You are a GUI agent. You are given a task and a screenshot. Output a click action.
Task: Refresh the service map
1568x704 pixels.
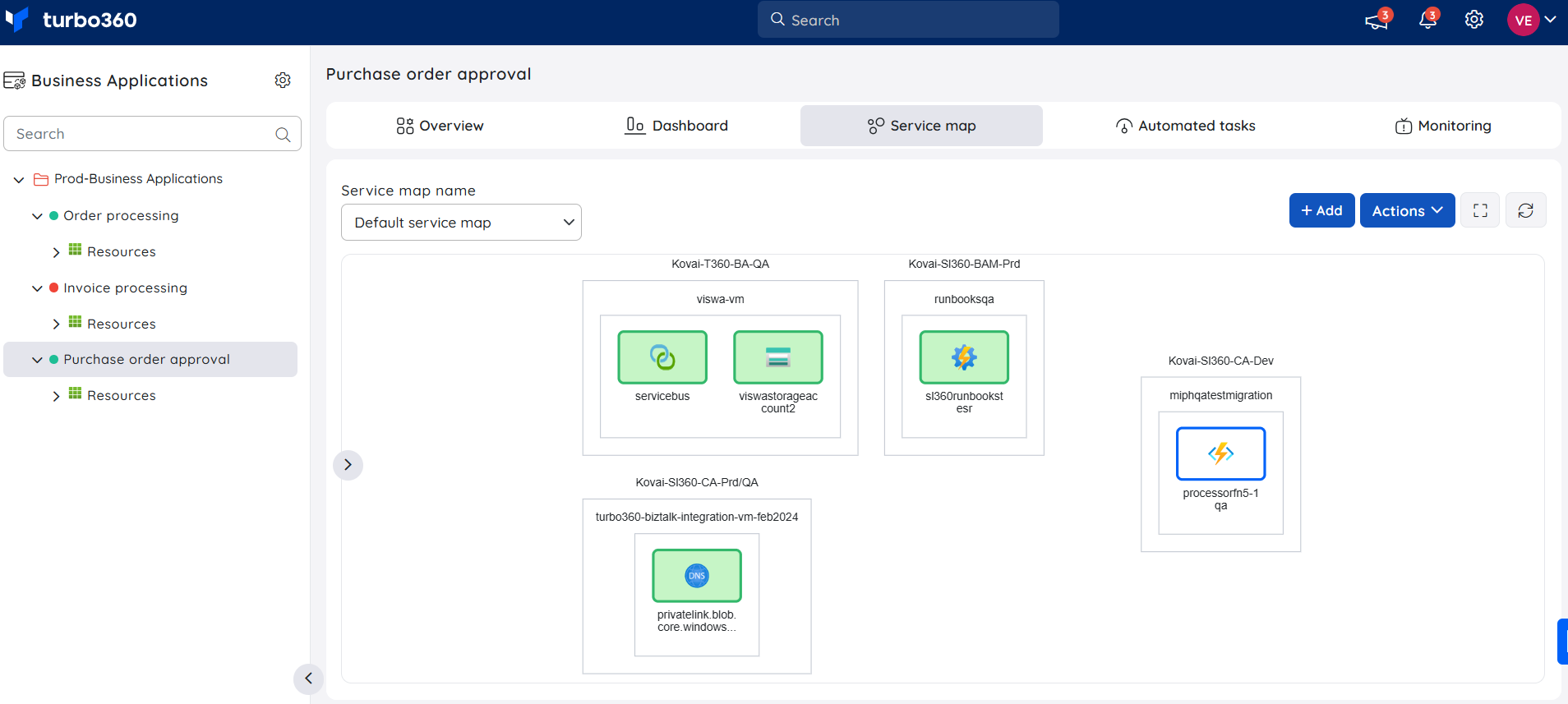tap(1526, 210)
